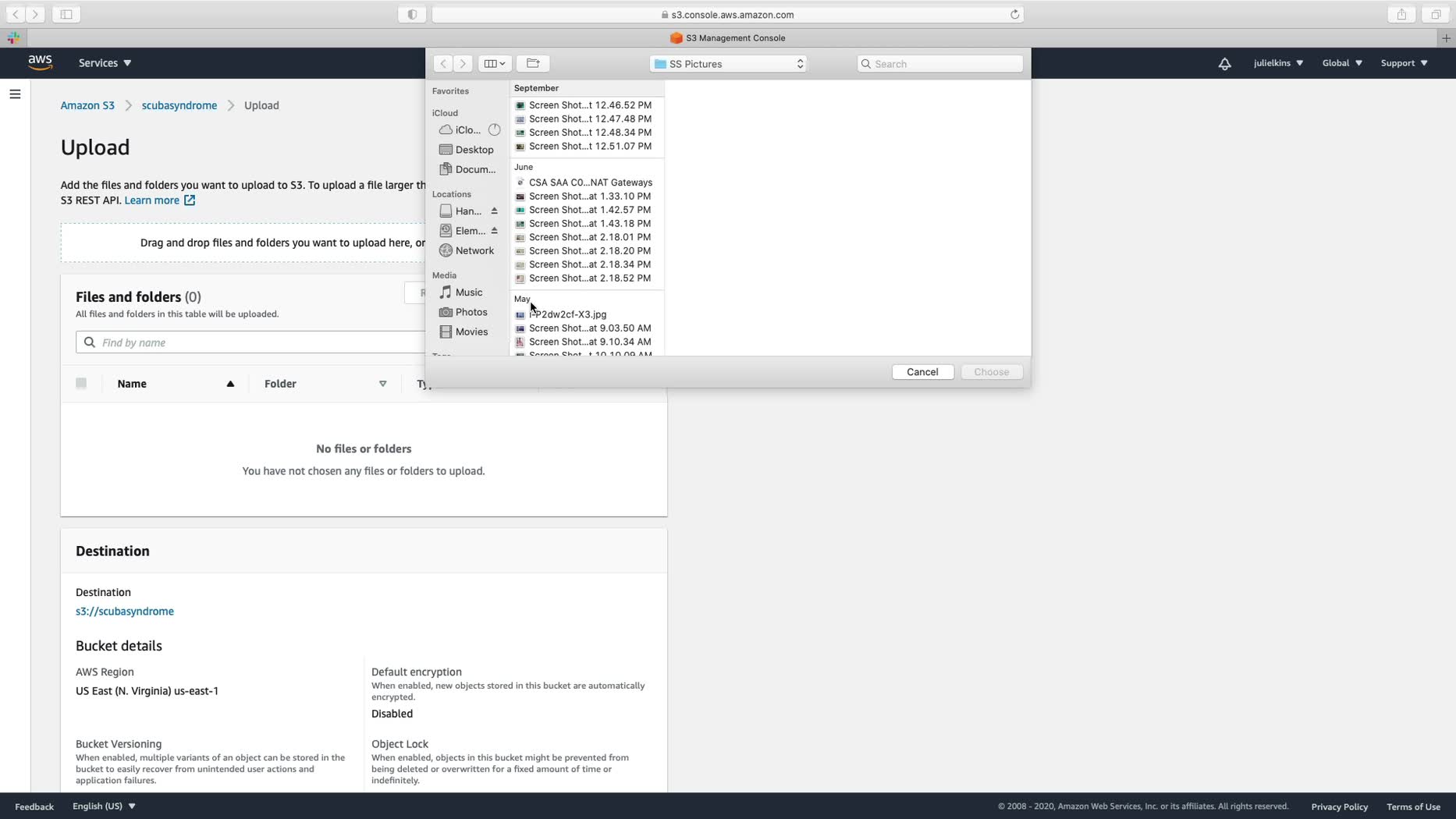Select Screen Shot 12.47.48 PM file

click(x=586, y=119)
